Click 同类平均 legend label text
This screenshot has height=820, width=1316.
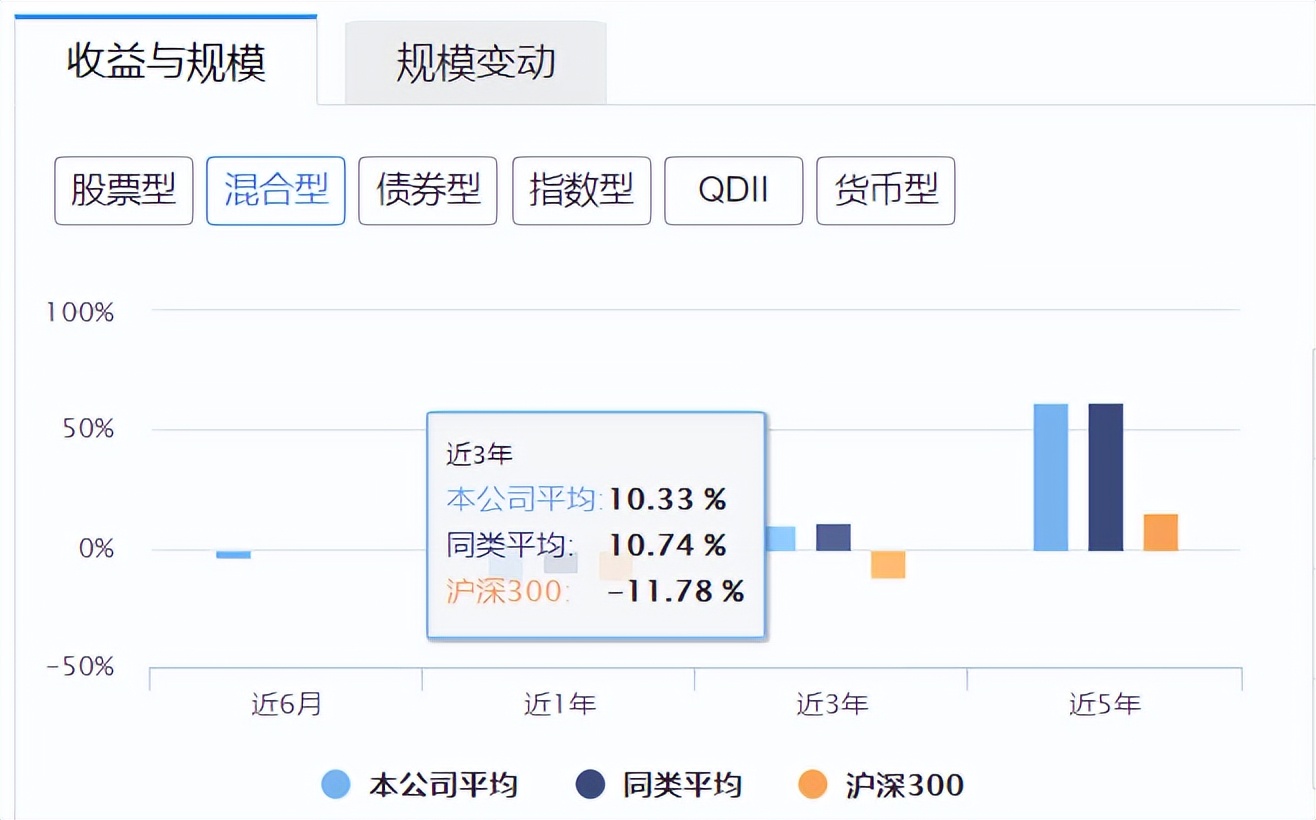[682, 785]
